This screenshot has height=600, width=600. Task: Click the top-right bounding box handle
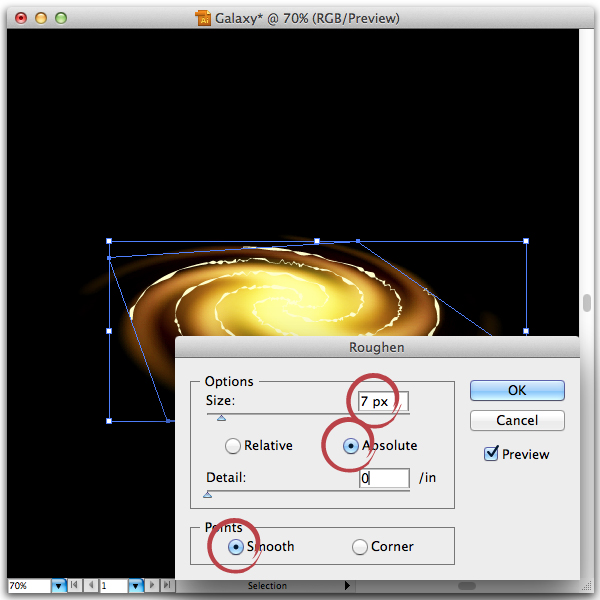pyautogui.click(x=526, y=241)
